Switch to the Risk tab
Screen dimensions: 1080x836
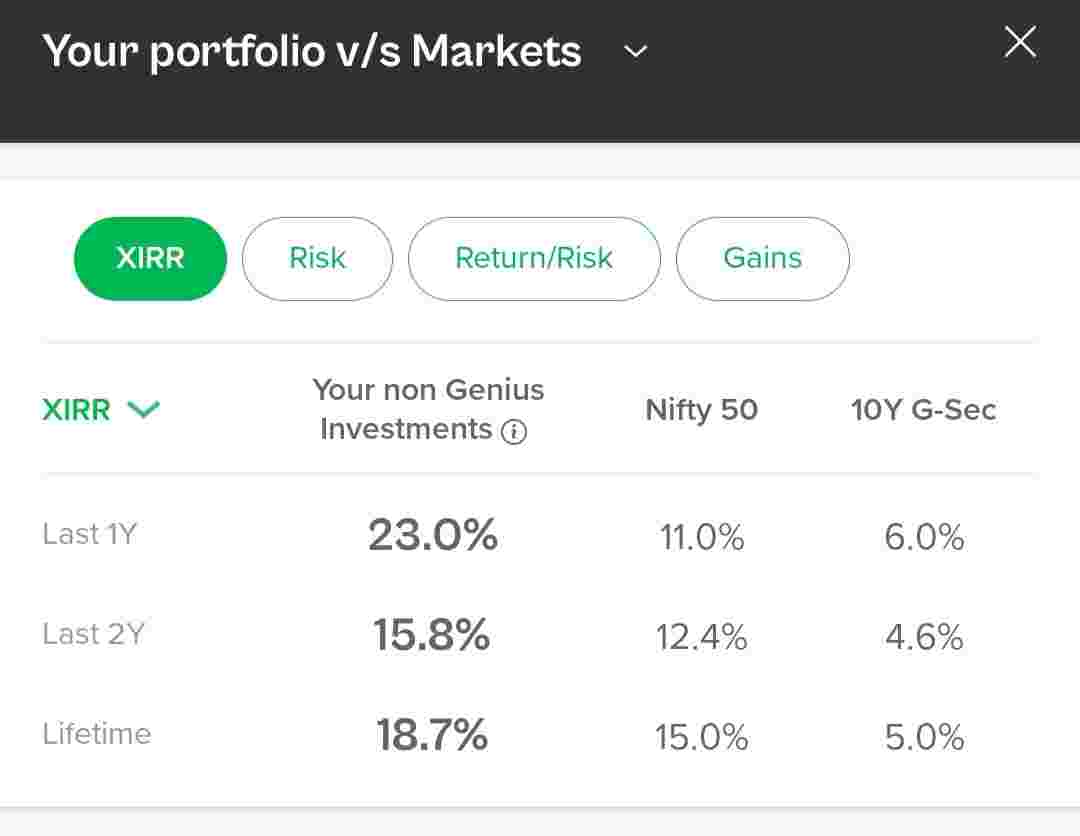(x=317, y=258)
